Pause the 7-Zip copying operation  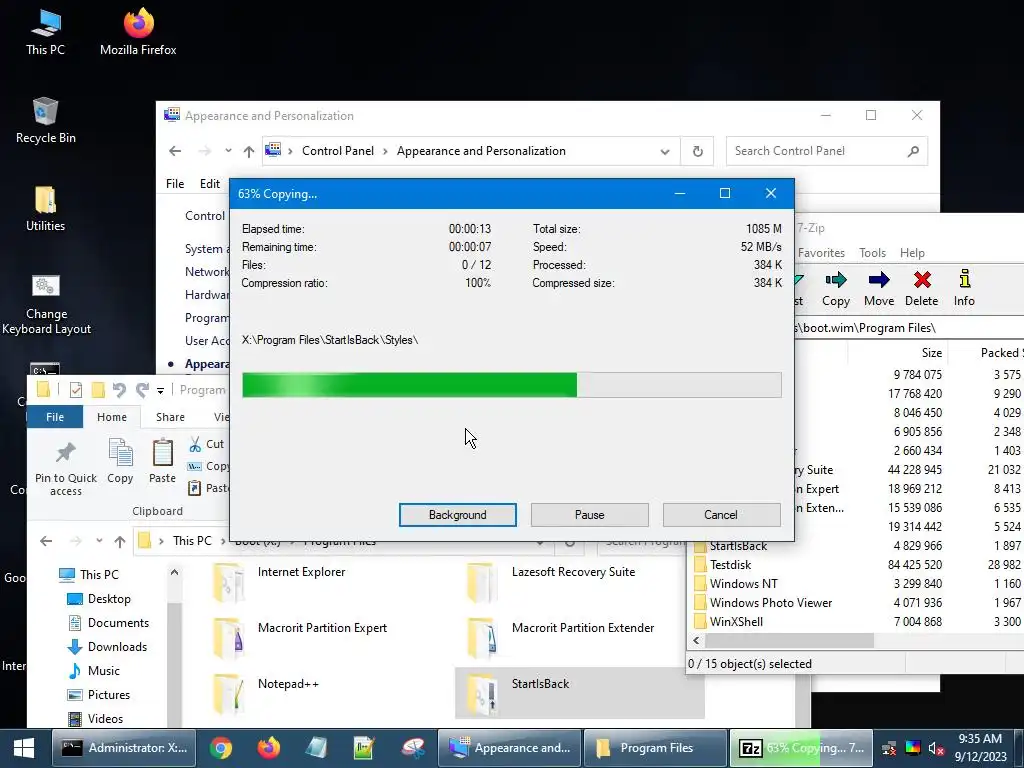point(589,515)
